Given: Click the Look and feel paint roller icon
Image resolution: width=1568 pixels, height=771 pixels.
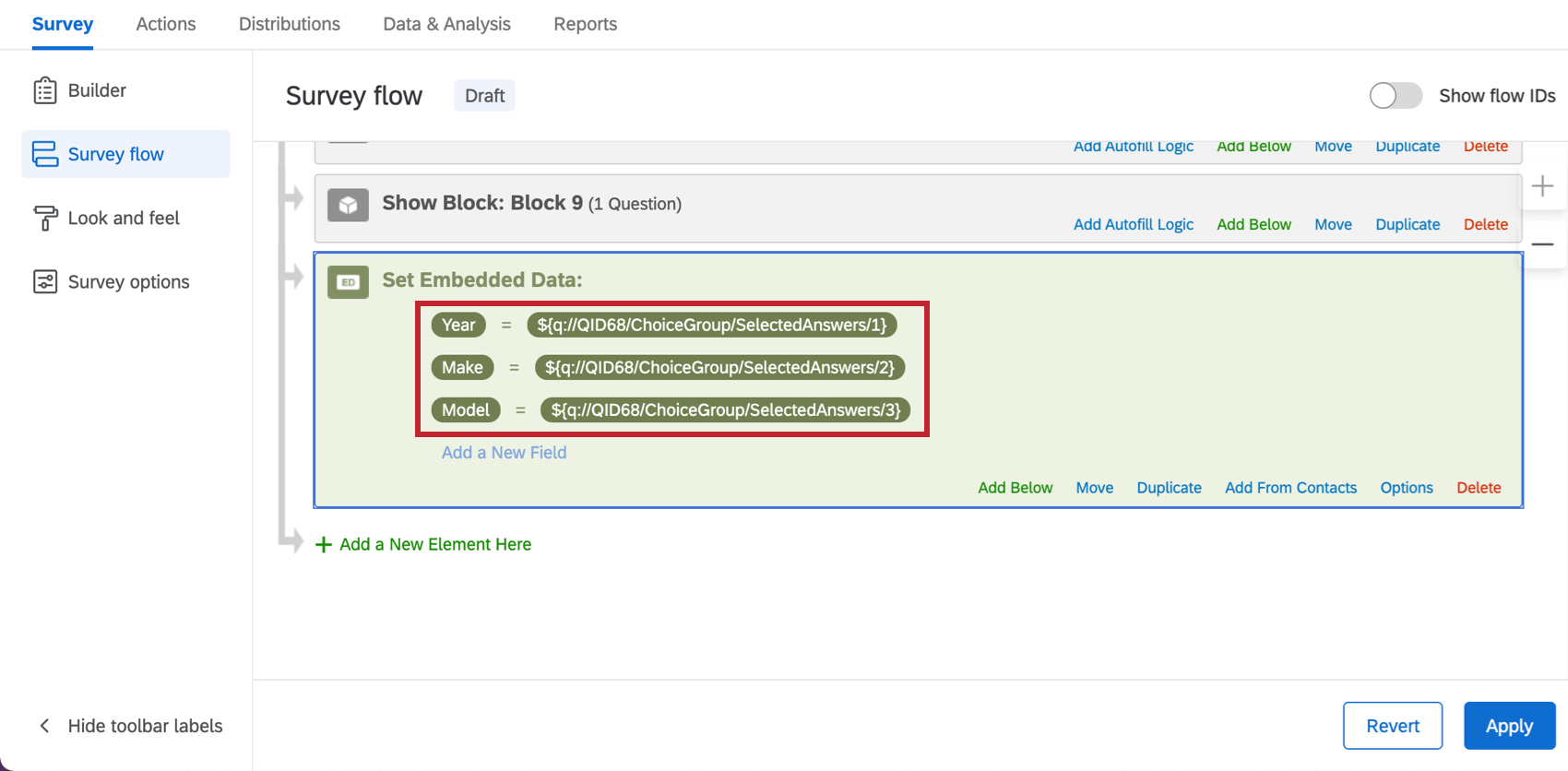Looking at the screenshot, I should (x=44, y=219).
